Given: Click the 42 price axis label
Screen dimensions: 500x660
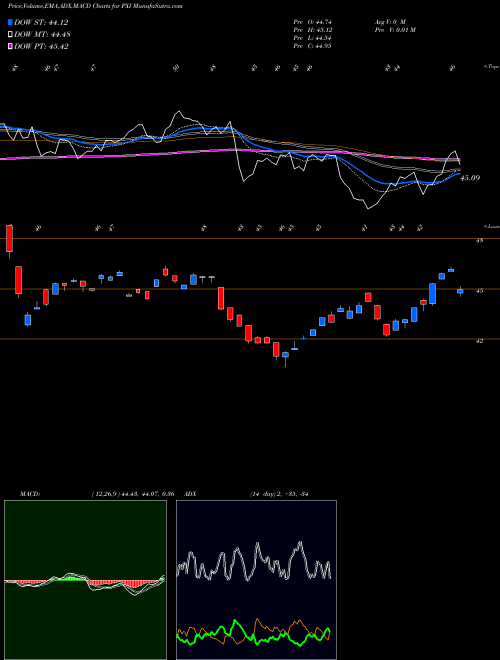Looking at the screenshot, I should pos(479,341).
